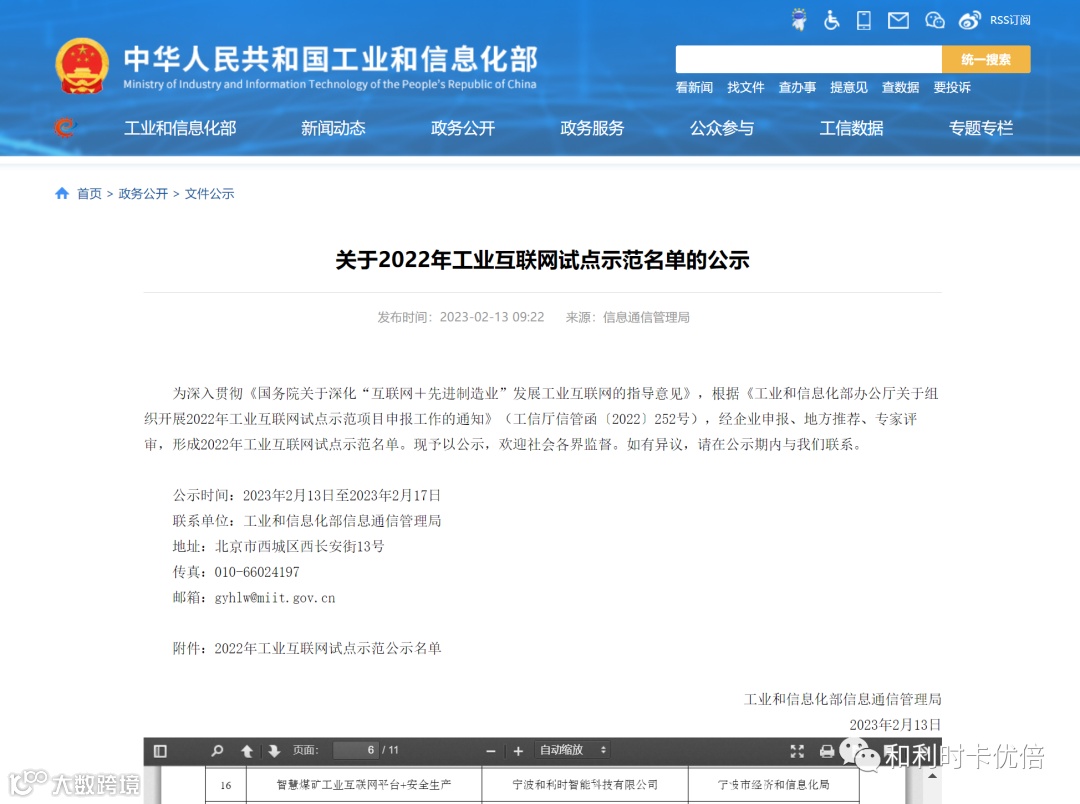Click email text gyhlw@miit.gov.cn
The image size is (1080, 804).
pos(275,597)
